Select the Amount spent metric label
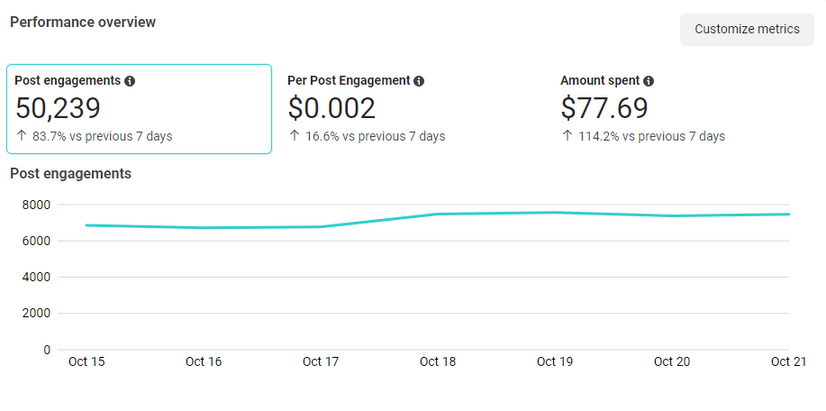826x411 pixels. [599, 81]
